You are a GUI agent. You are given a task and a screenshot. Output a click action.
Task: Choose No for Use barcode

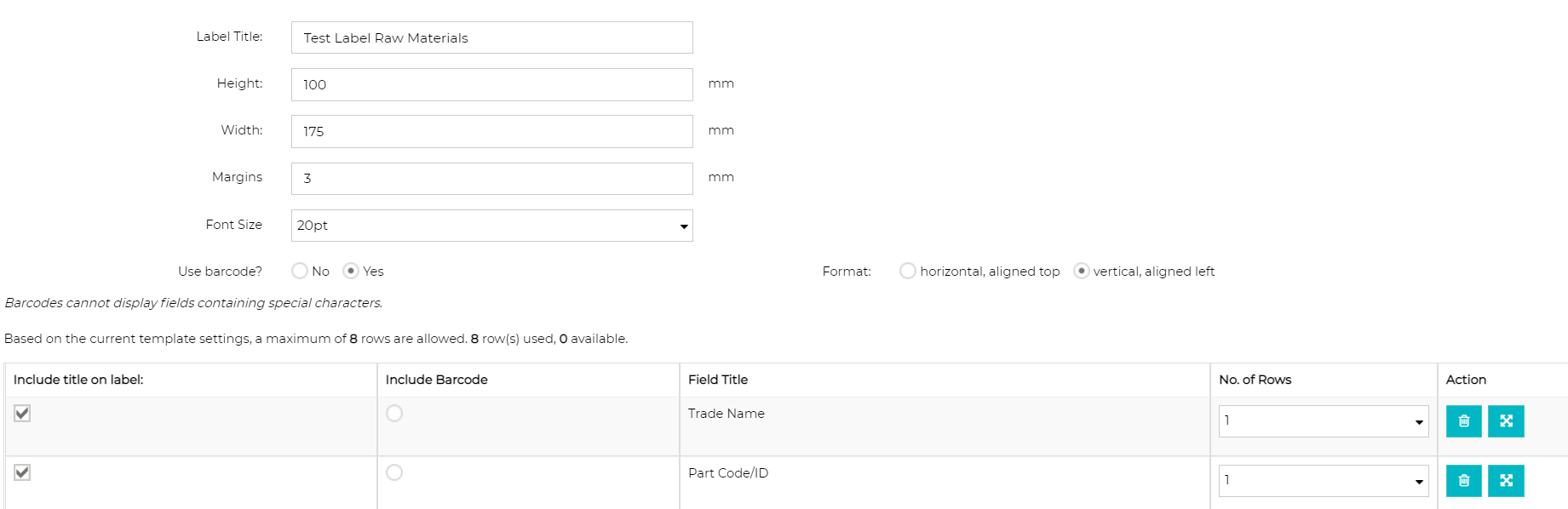tap(300, 271)
